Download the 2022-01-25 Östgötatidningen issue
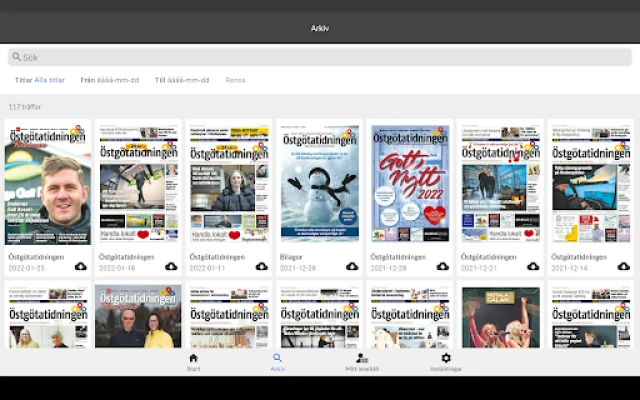The height and width of the screenshot is (400, 640). coord(80,266)
